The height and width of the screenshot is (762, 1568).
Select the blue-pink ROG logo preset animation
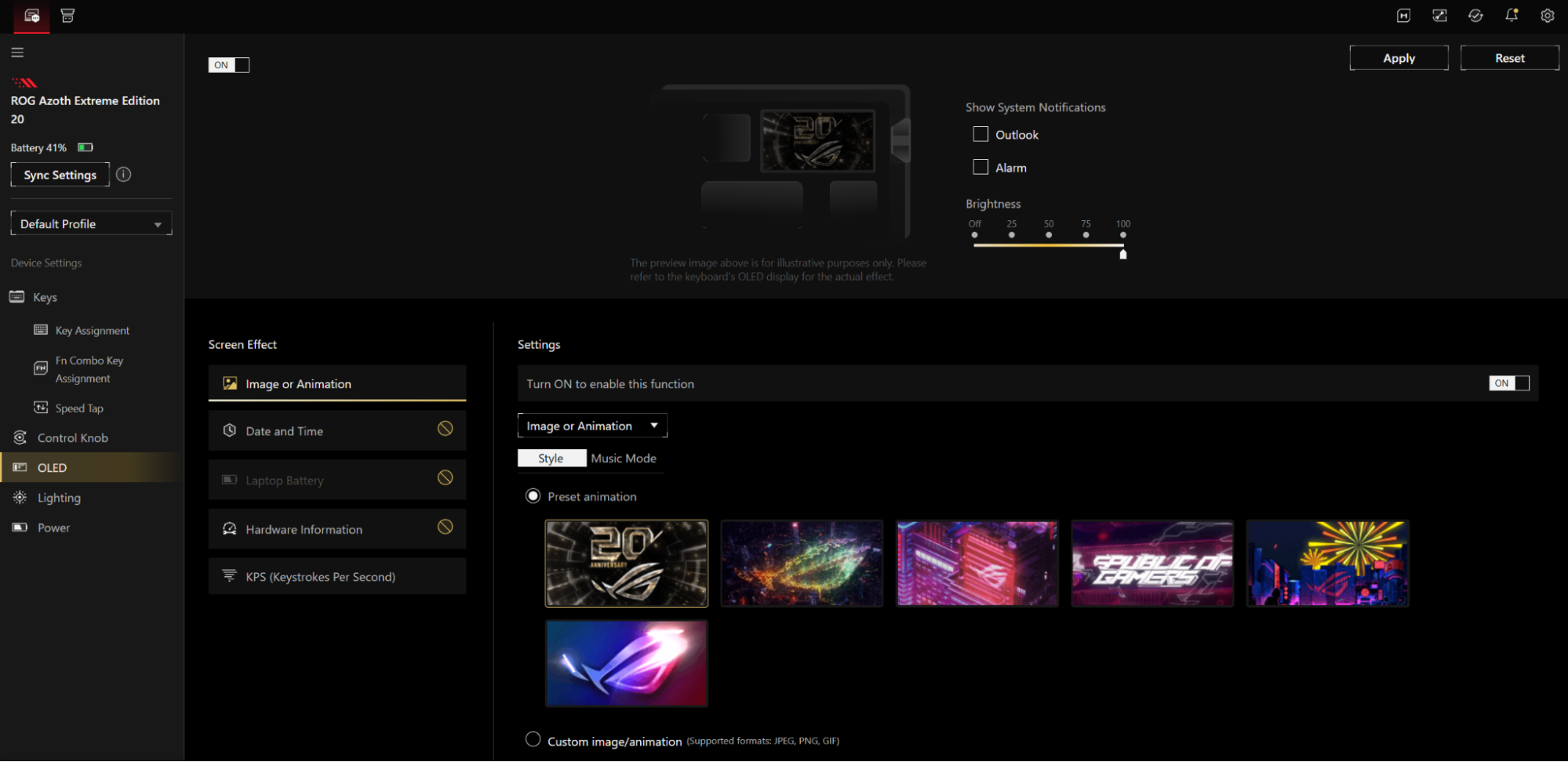pyautogui.click(x=627, y=663)
